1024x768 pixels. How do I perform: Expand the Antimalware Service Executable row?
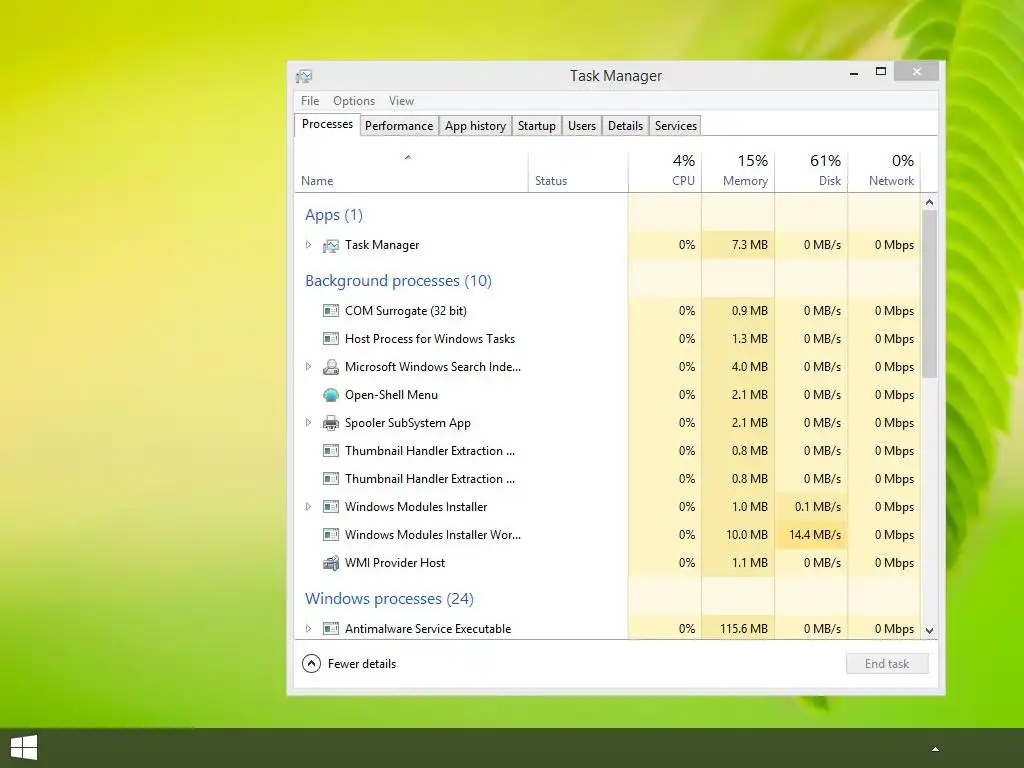308,629
